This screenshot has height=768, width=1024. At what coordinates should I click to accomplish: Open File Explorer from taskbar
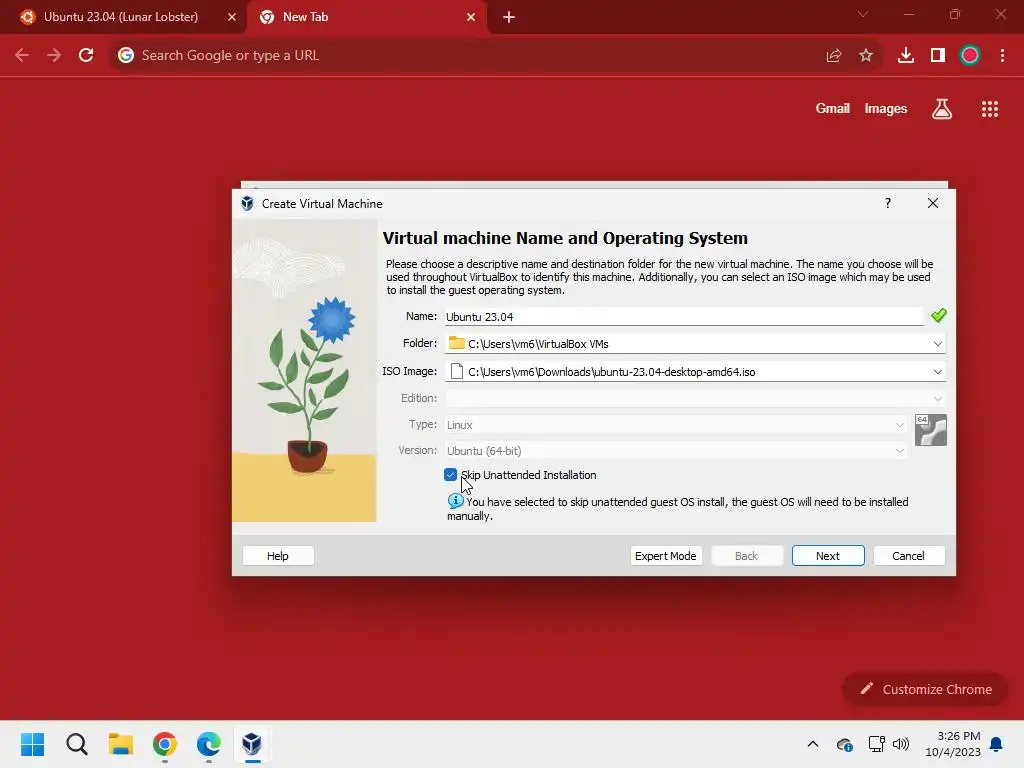point(121,744)
